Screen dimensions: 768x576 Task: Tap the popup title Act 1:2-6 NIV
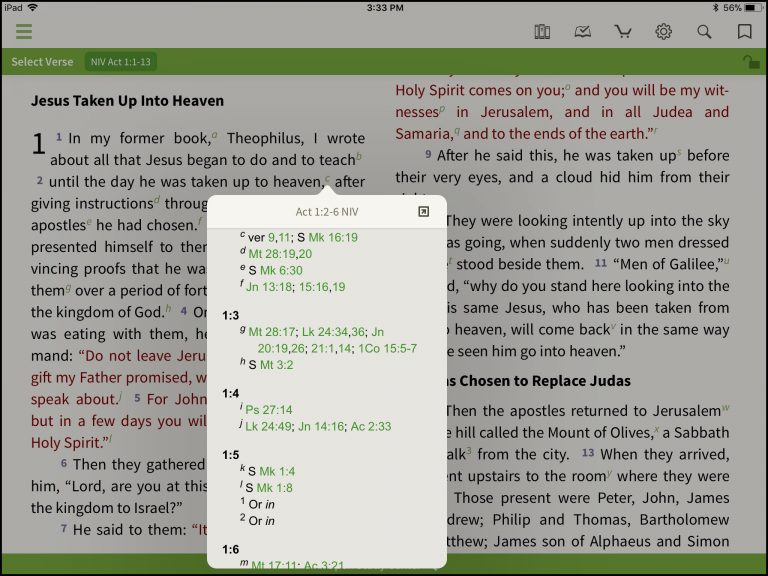pos(327,212)
